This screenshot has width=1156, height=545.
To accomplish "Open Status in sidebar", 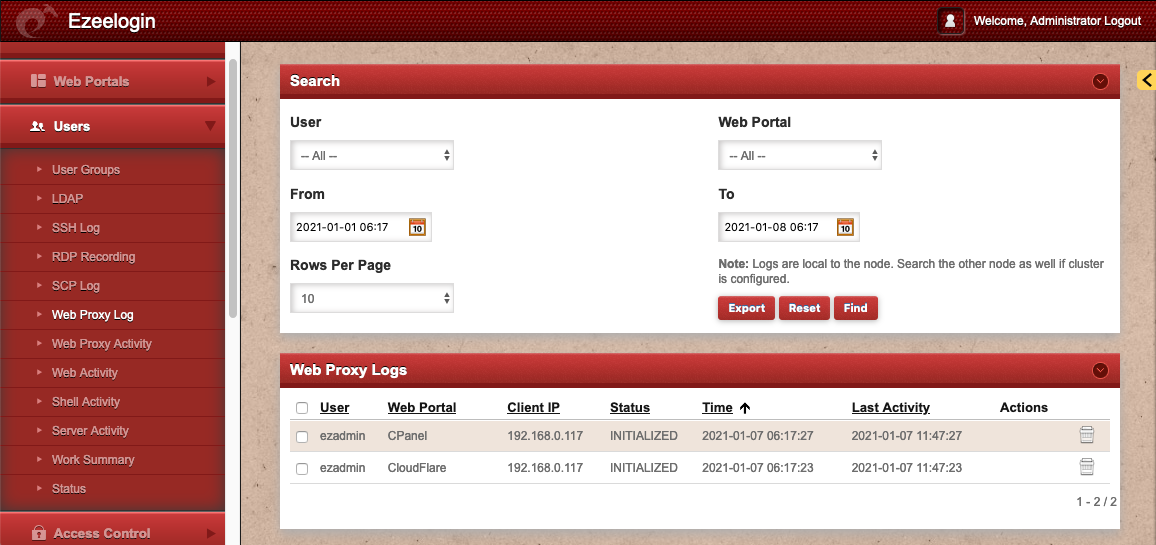I will click(69, 488).
